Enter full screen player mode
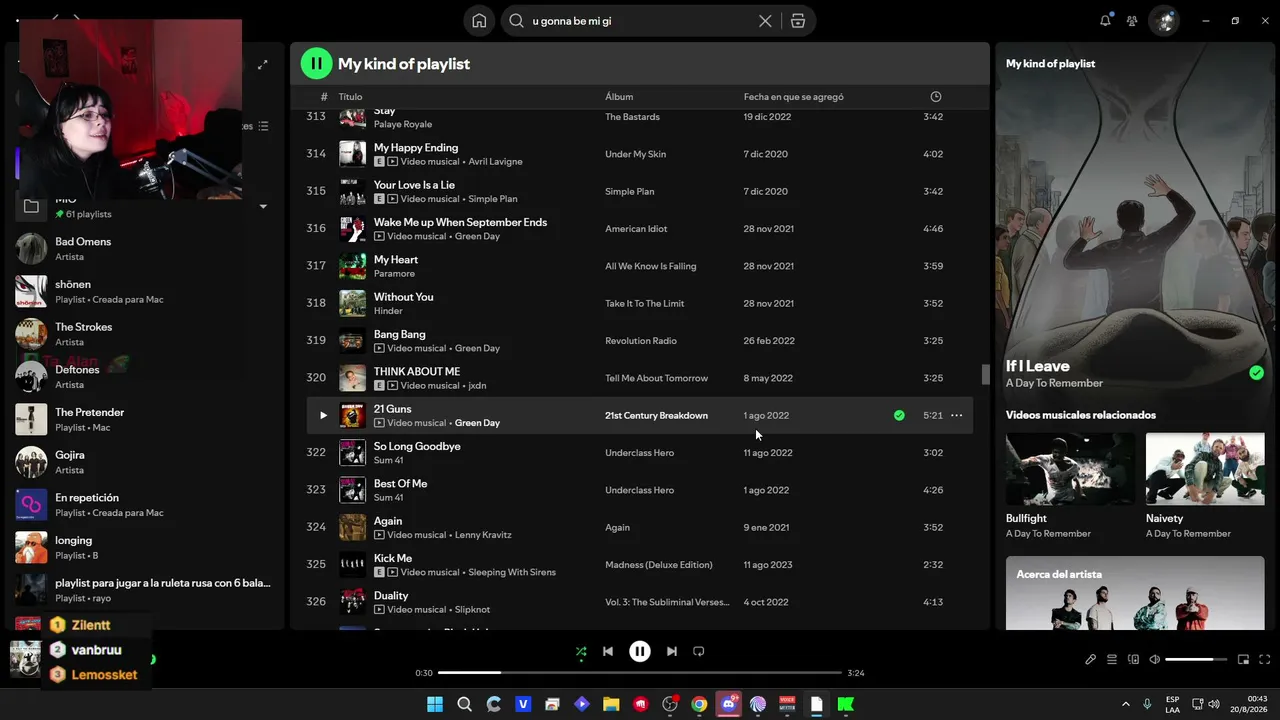This screenshot has width=1280, height=720. tap(1265, 660)
